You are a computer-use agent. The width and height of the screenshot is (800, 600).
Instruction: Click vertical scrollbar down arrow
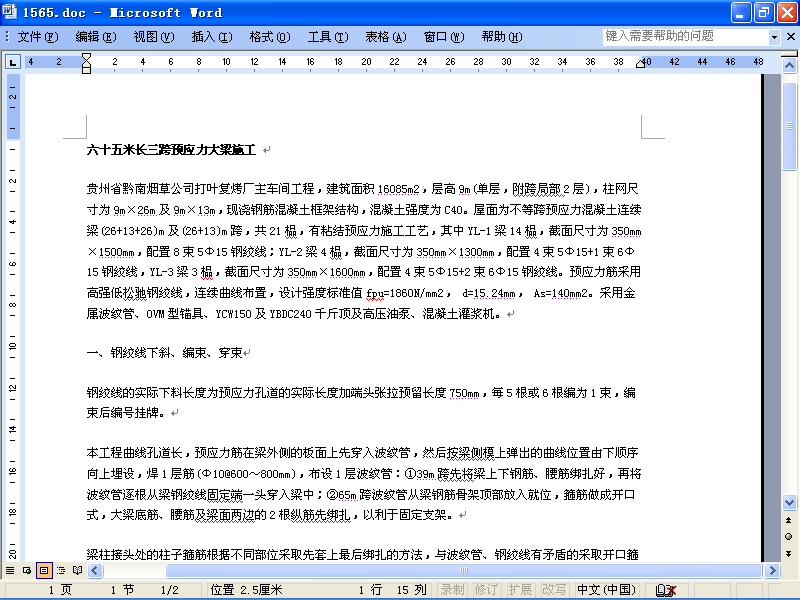[x=789, y=503]
